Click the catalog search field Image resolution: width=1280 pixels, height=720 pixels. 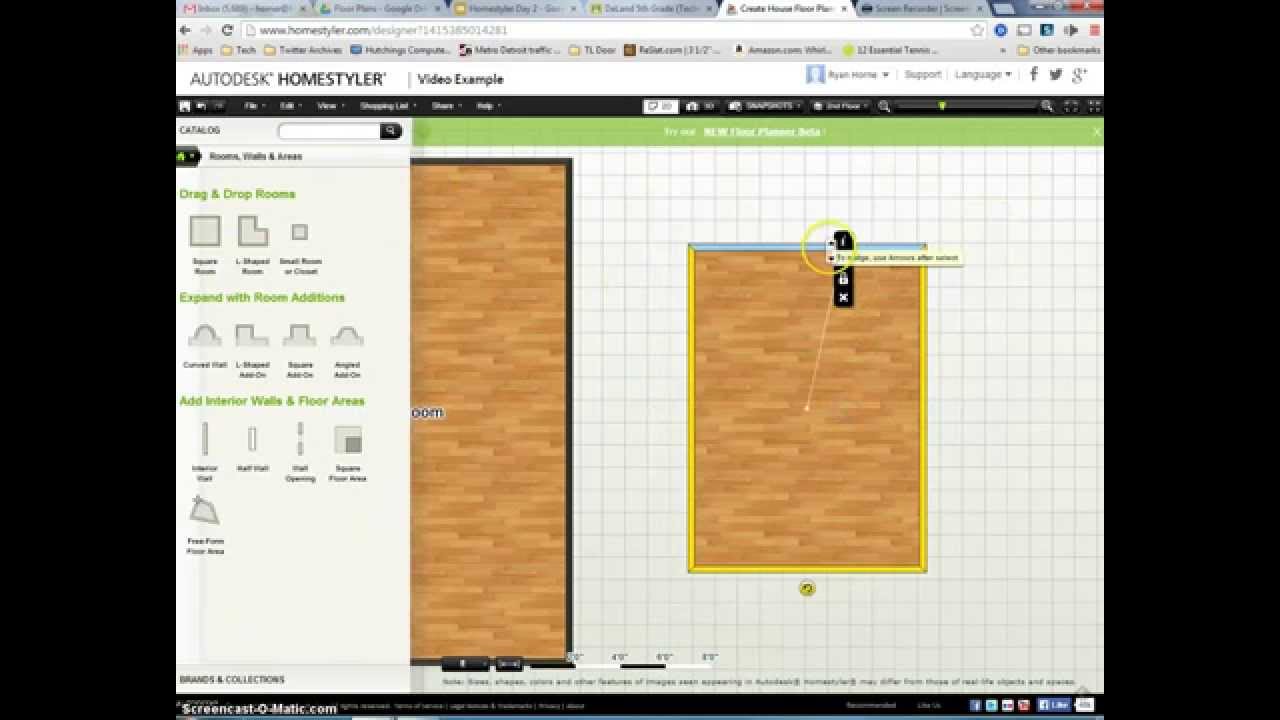329,131
